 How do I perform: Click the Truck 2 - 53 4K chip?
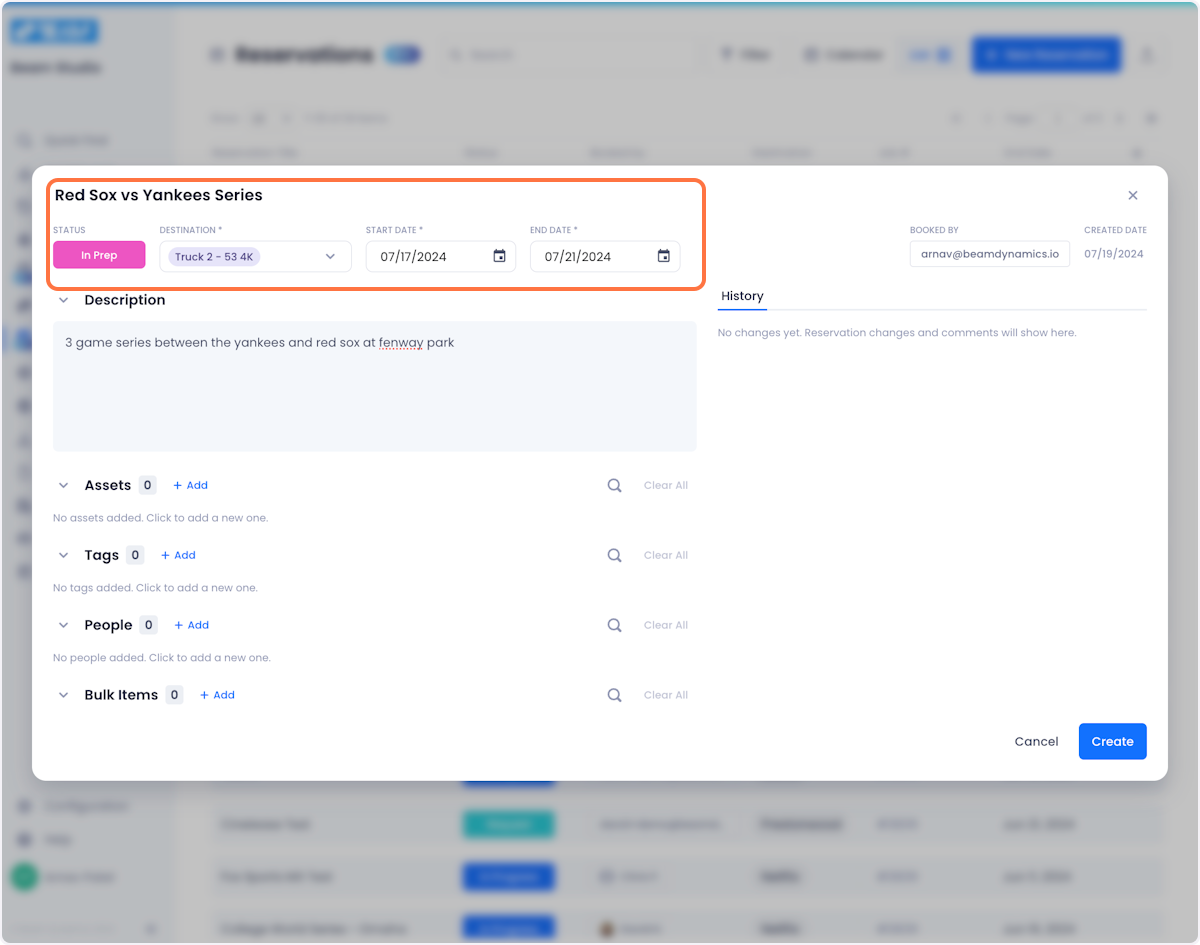click(214, 257)
